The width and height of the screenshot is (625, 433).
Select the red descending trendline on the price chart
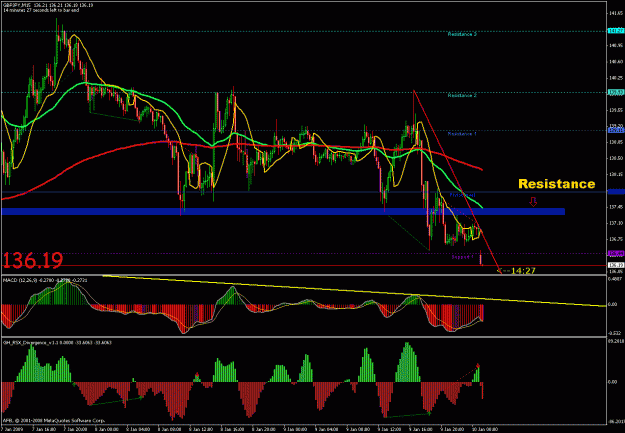tap(457, 181)
